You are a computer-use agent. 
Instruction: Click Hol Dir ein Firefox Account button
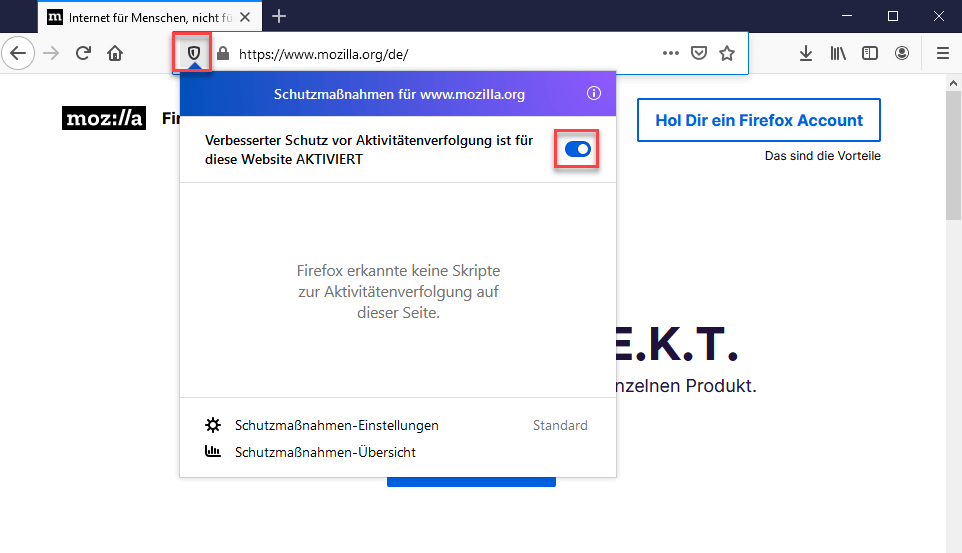(x=759, y=120)
